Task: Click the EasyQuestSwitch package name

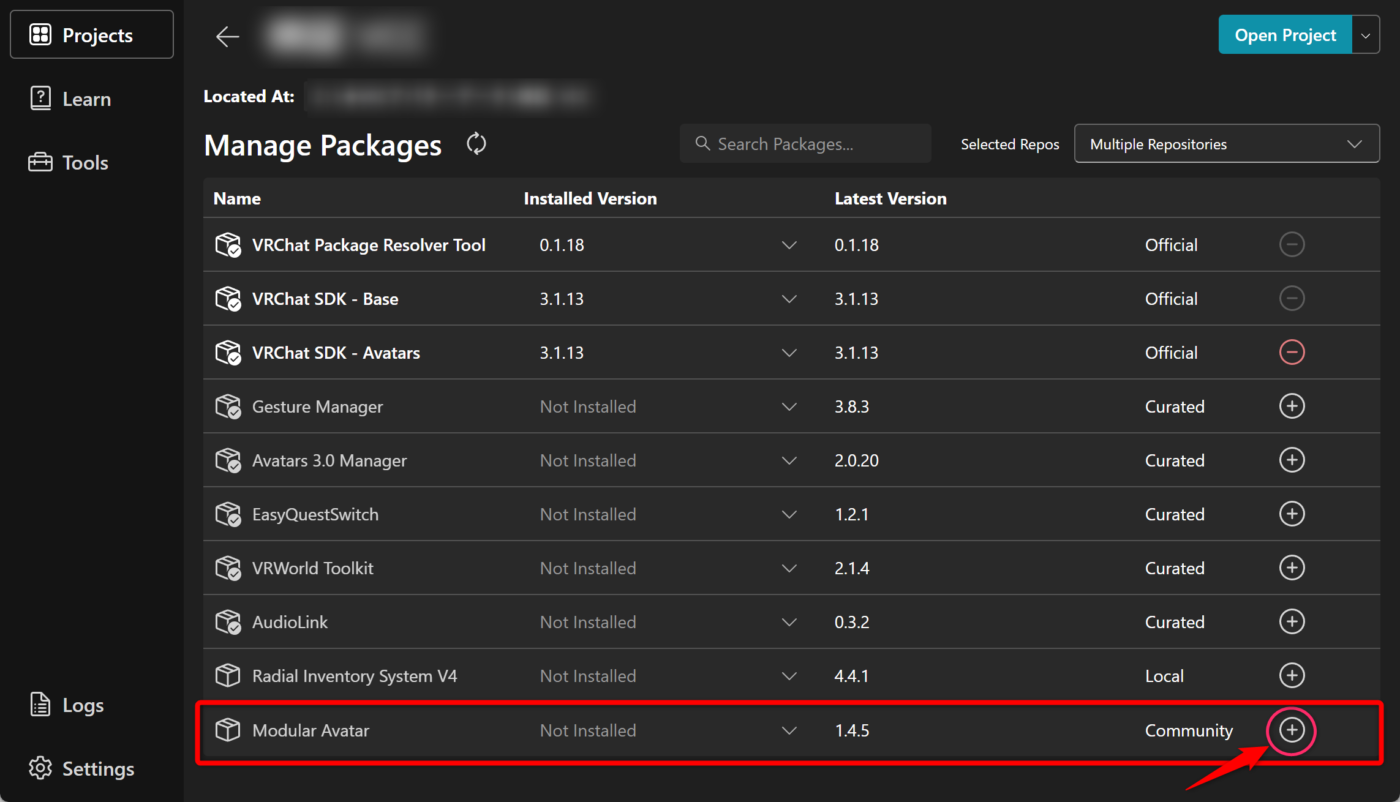Action: 316,515
